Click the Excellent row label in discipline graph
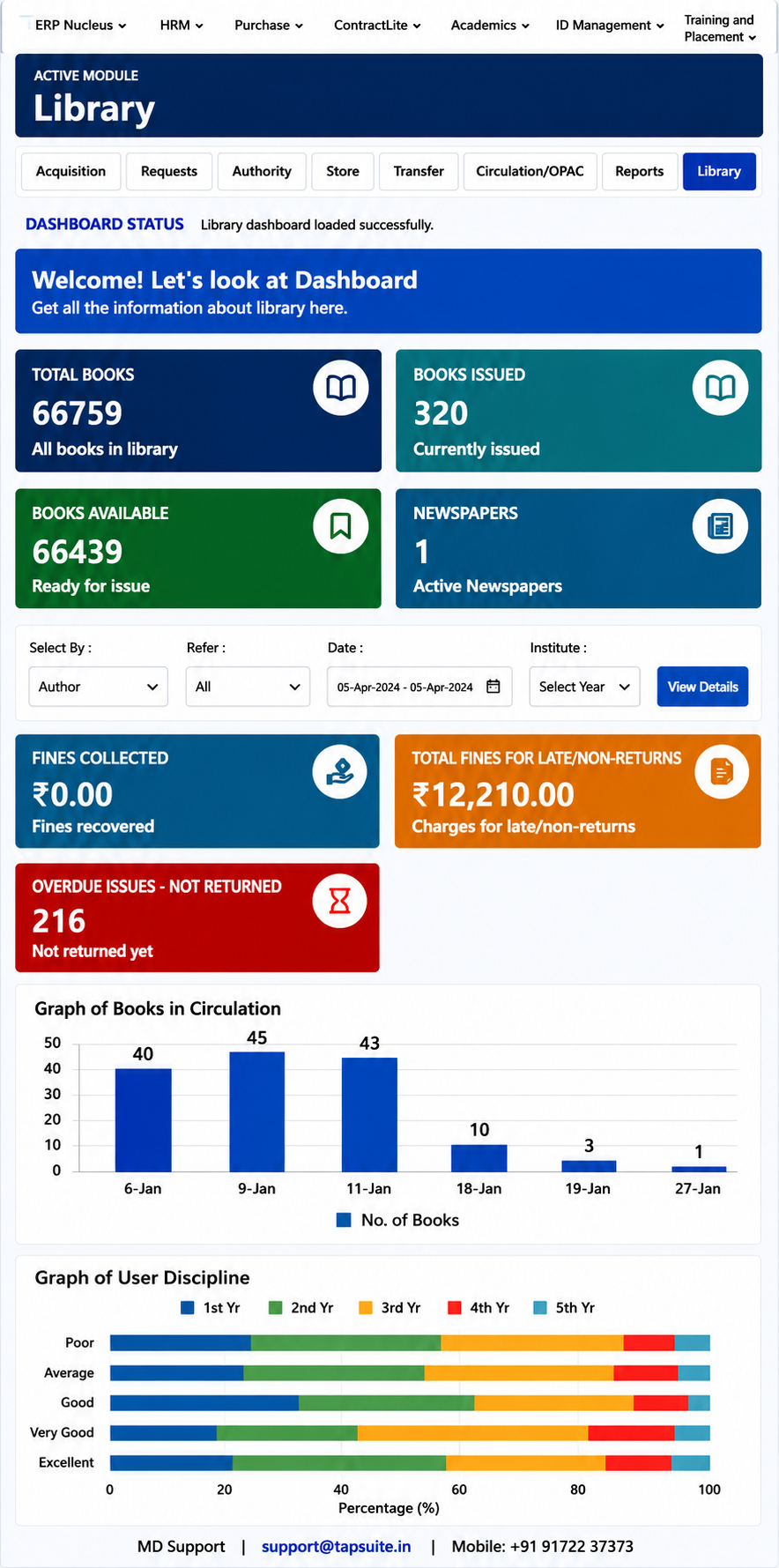The height and width of the screenshot is (1568, 779). [x=66, y=1462]
